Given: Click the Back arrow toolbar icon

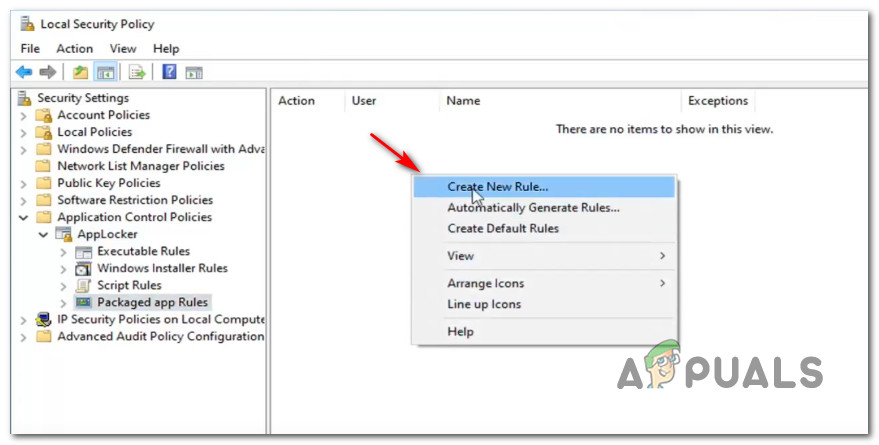Looking at the screenshot, I should (24, 72).
